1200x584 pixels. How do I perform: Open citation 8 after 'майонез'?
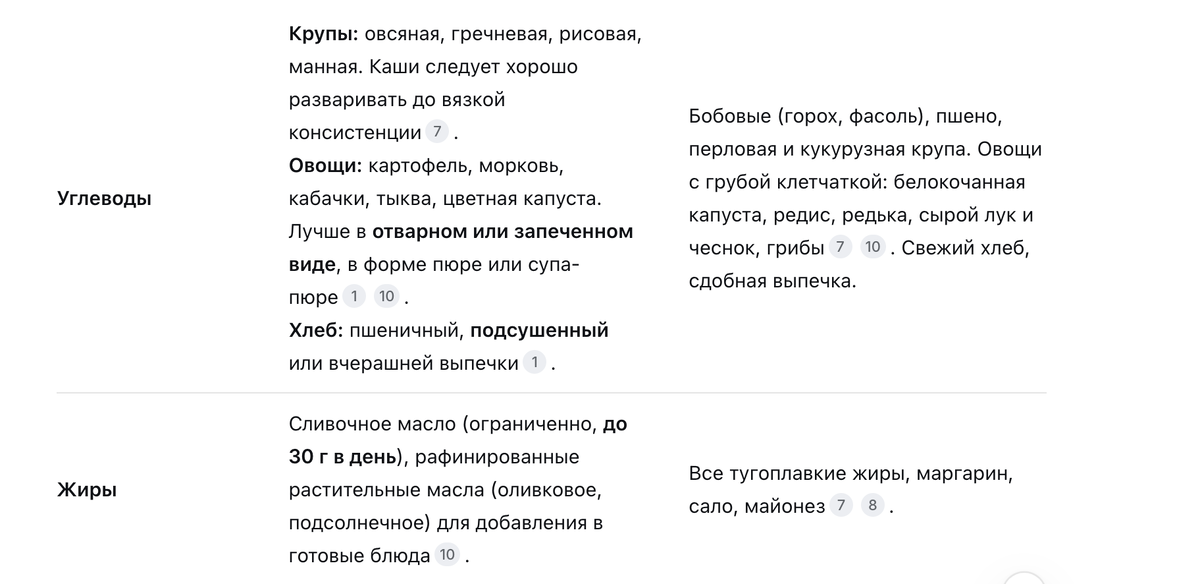(873, 506)
